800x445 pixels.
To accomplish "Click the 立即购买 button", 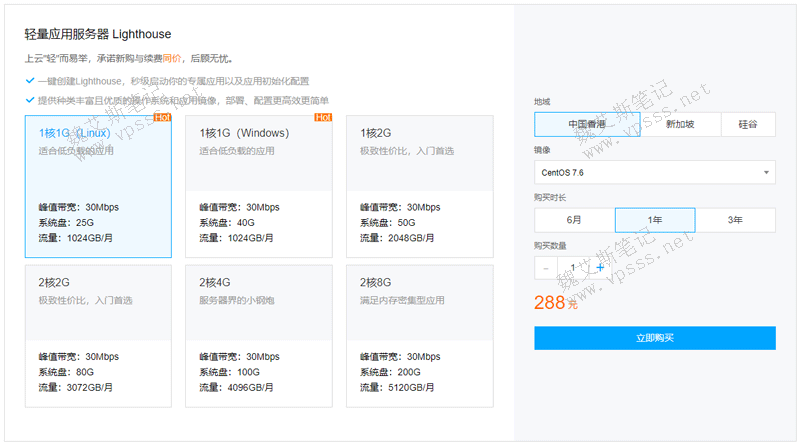I will click(x=655, y=338).
